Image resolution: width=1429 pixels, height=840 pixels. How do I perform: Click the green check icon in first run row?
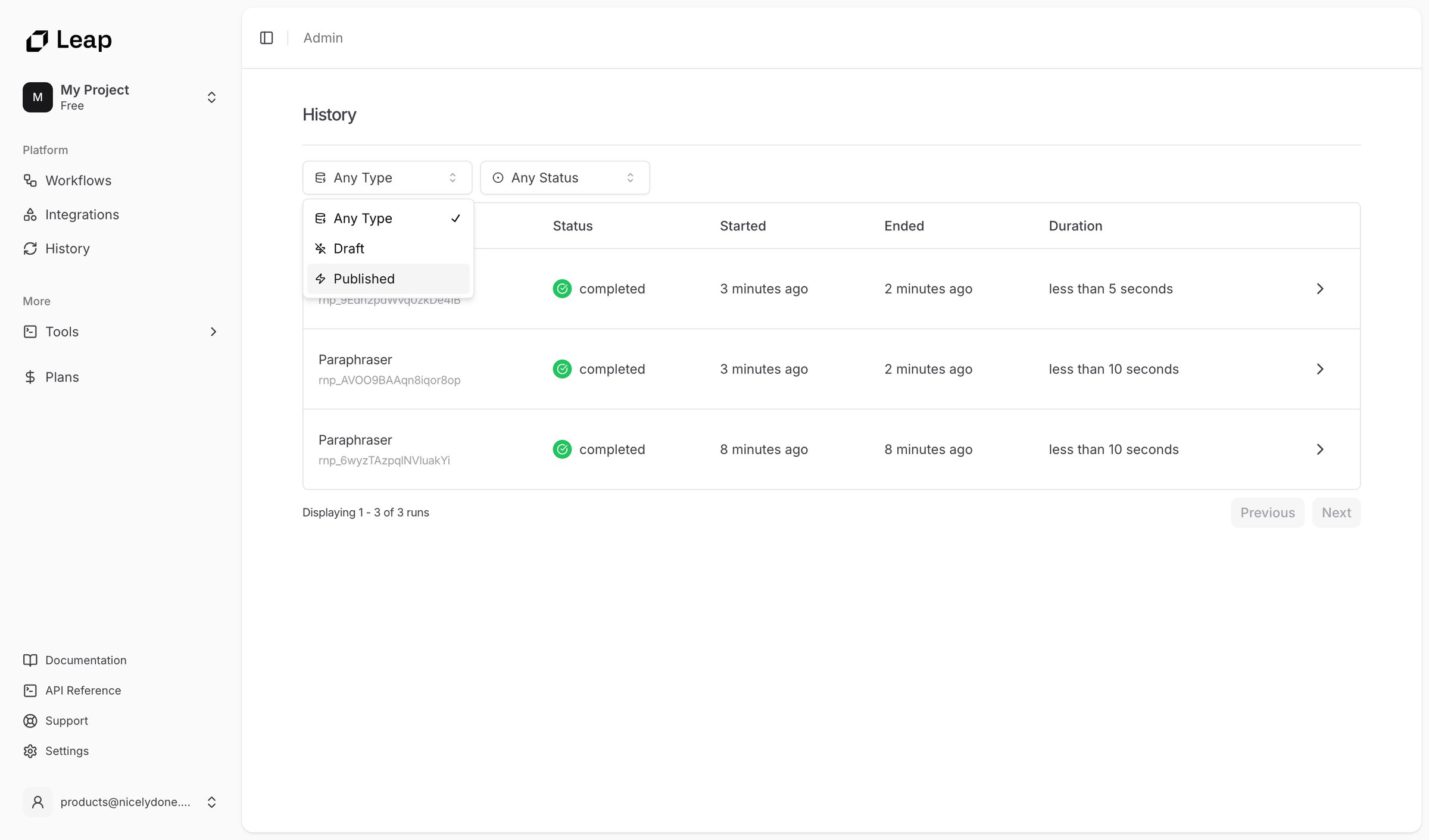pyautogui.click(x=562, y=289)
